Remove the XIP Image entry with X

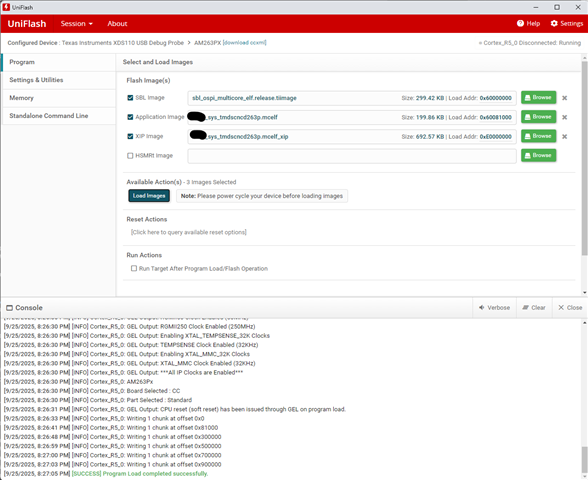coord(564,136)
